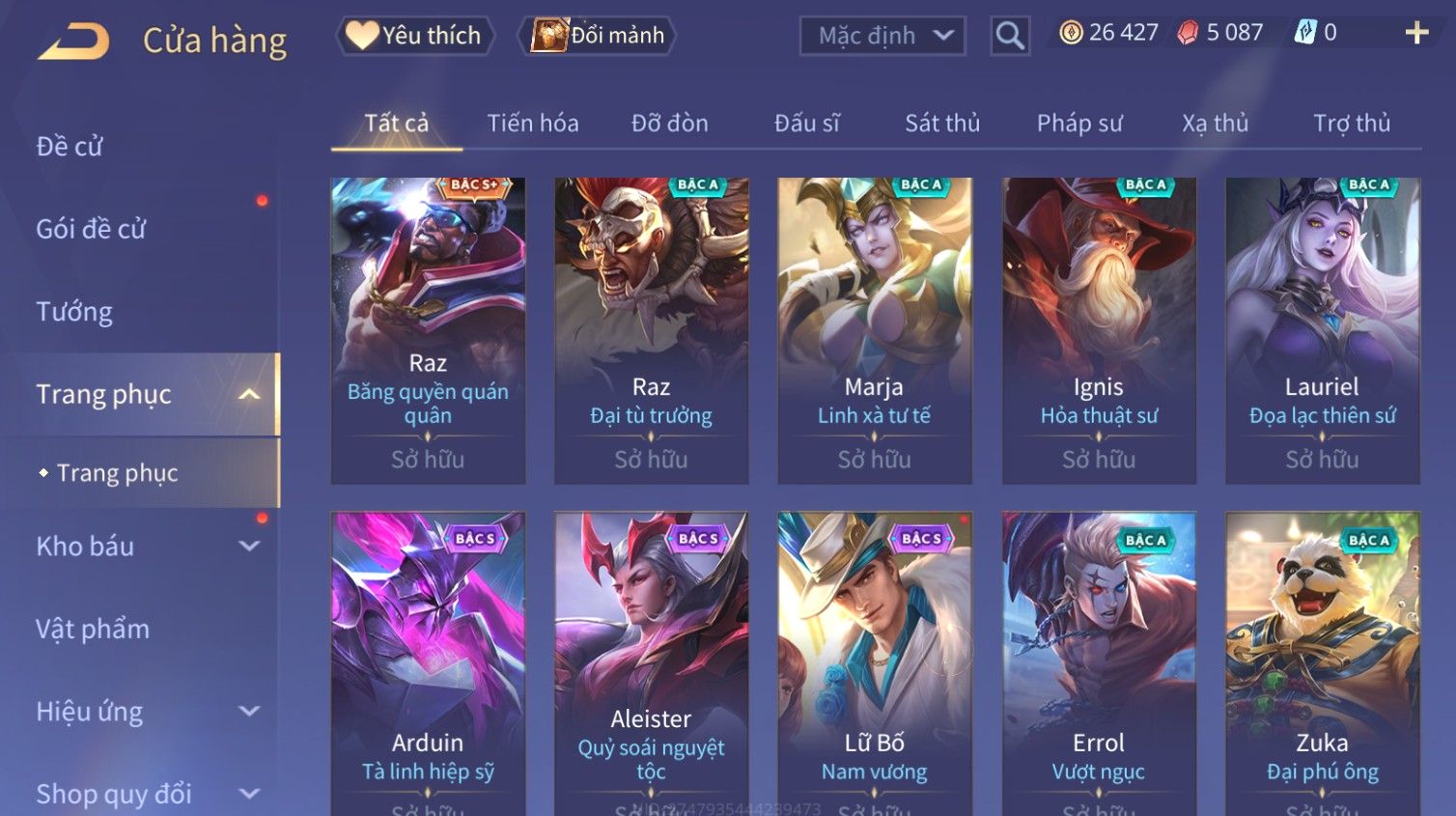
Task: Expand the Shop quy đổi section
Action: pyautogui.click(x=249, y=794)
